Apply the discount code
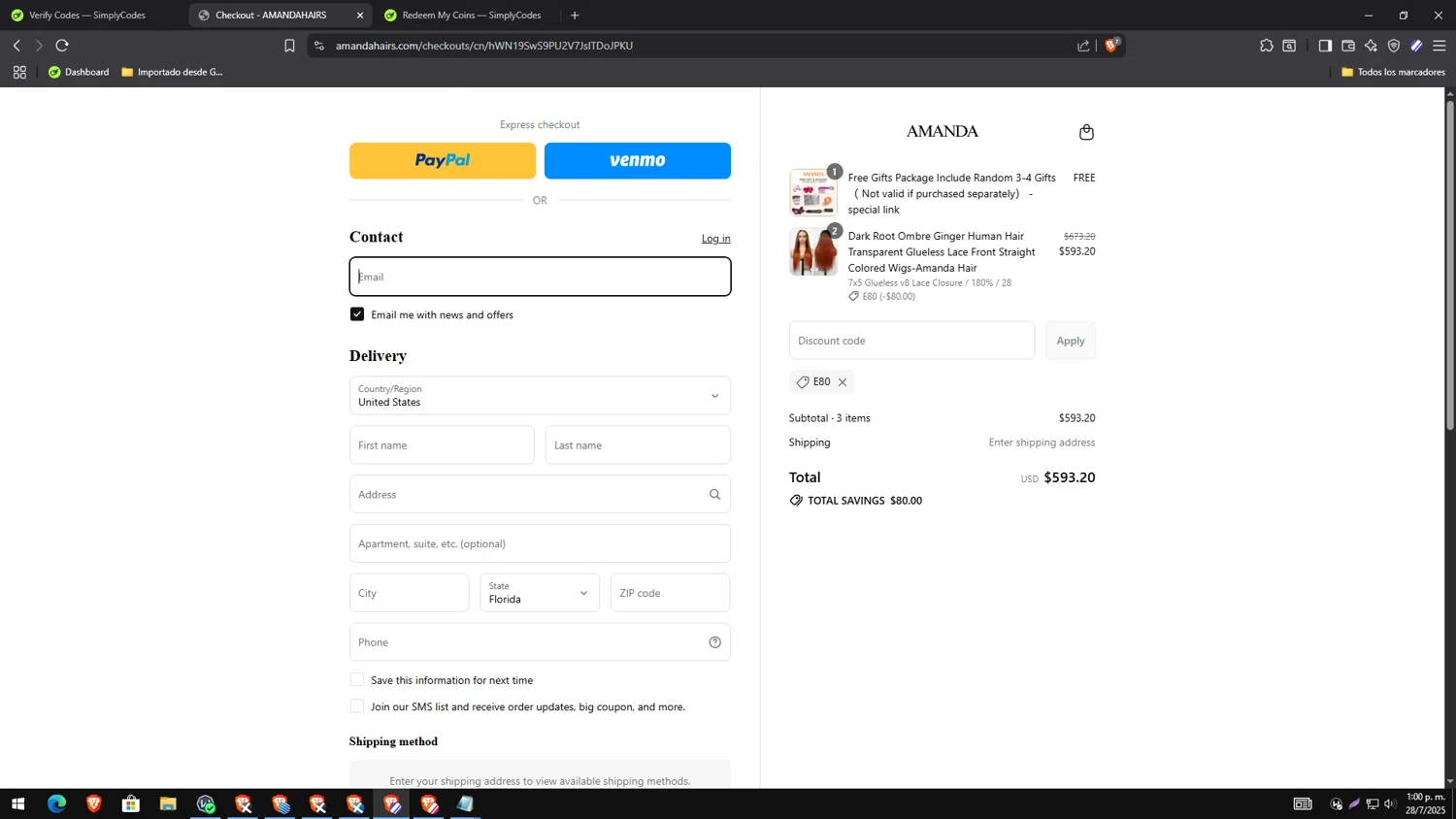Screen dimensions: 1456x819 (1071, 341)
